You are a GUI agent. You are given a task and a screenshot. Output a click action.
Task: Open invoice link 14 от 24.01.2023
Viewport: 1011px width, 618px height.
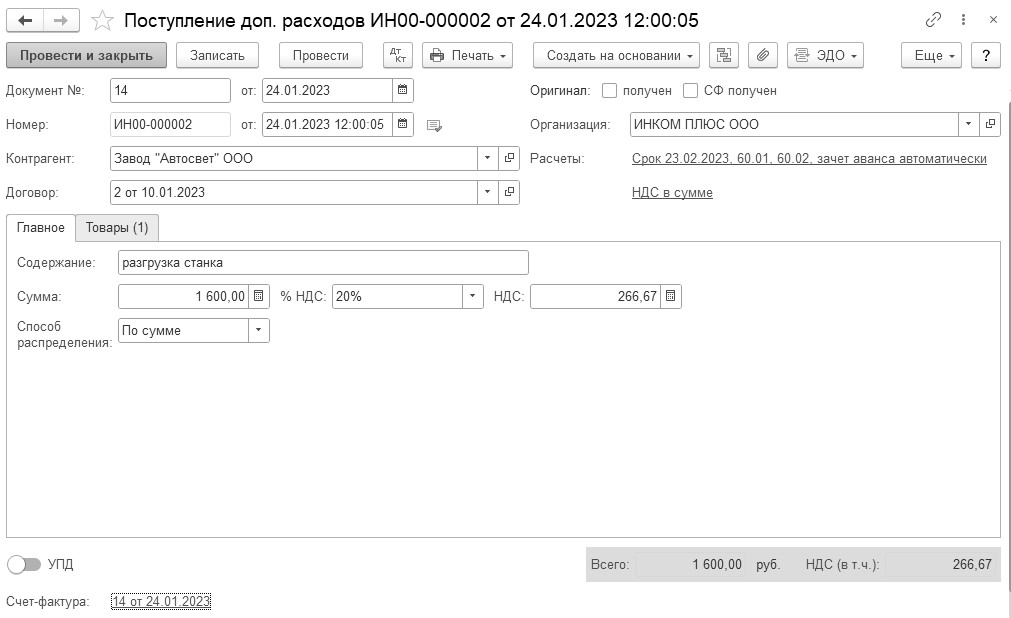161,601
